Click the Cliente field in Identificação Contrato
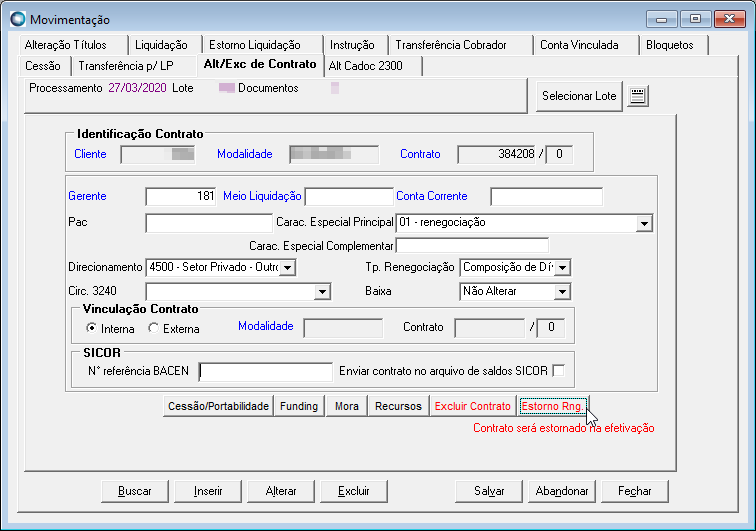 pyautogui.click(x=158, y=154)
